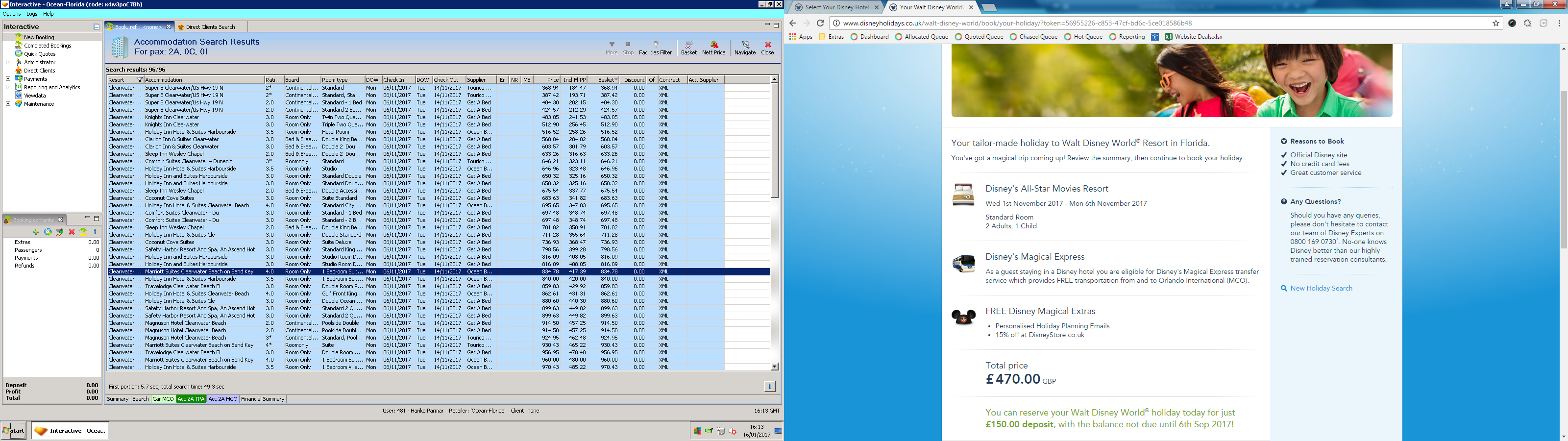1568x441 pixels.
Task: Click the Basket column header sort arrow
Action: (616, 80)
